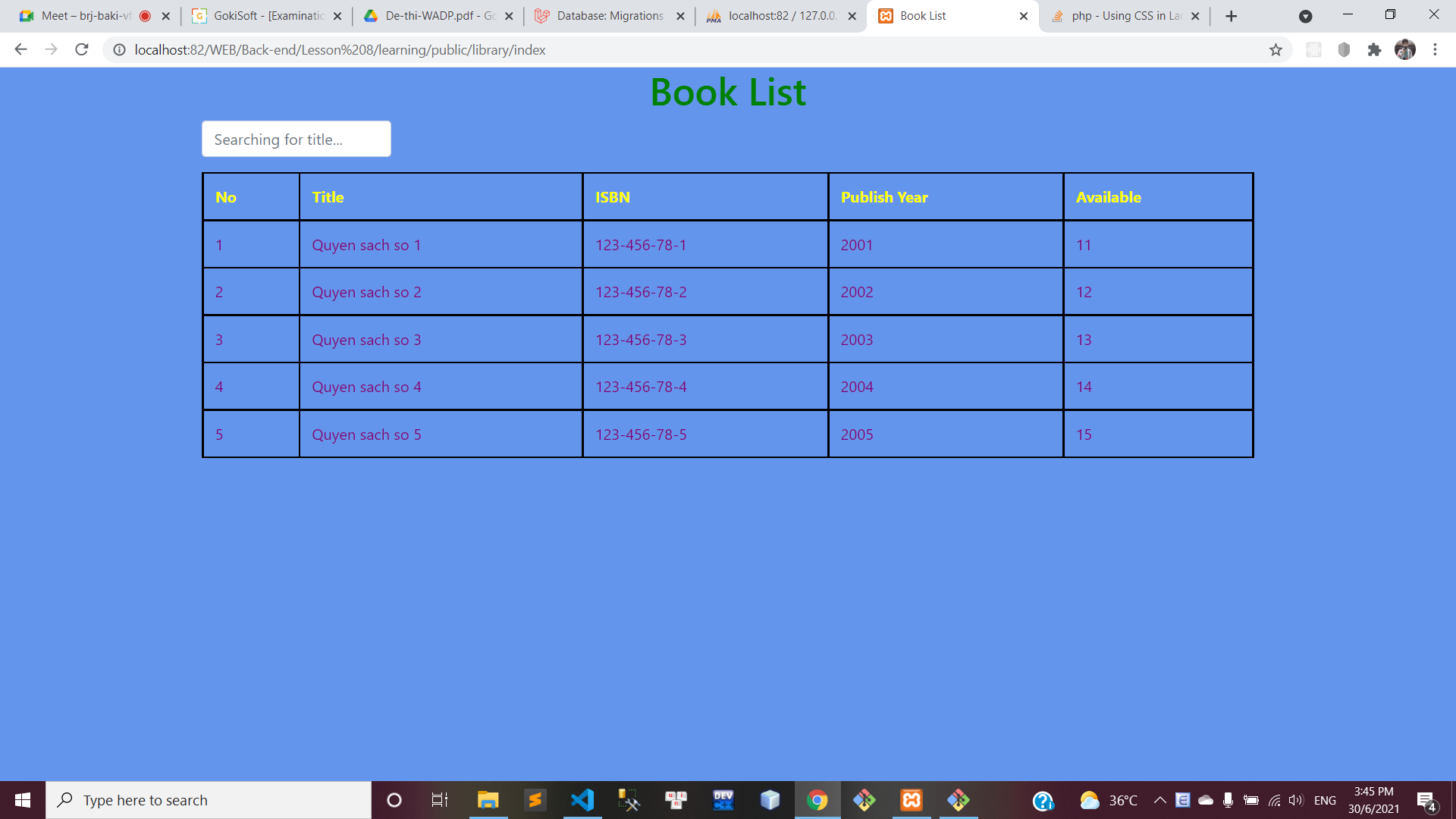Viewport: 1456px width, 819px height.
Task: Switch the ENG input language
Action: pyautogui.click(x=1325, y=801)
